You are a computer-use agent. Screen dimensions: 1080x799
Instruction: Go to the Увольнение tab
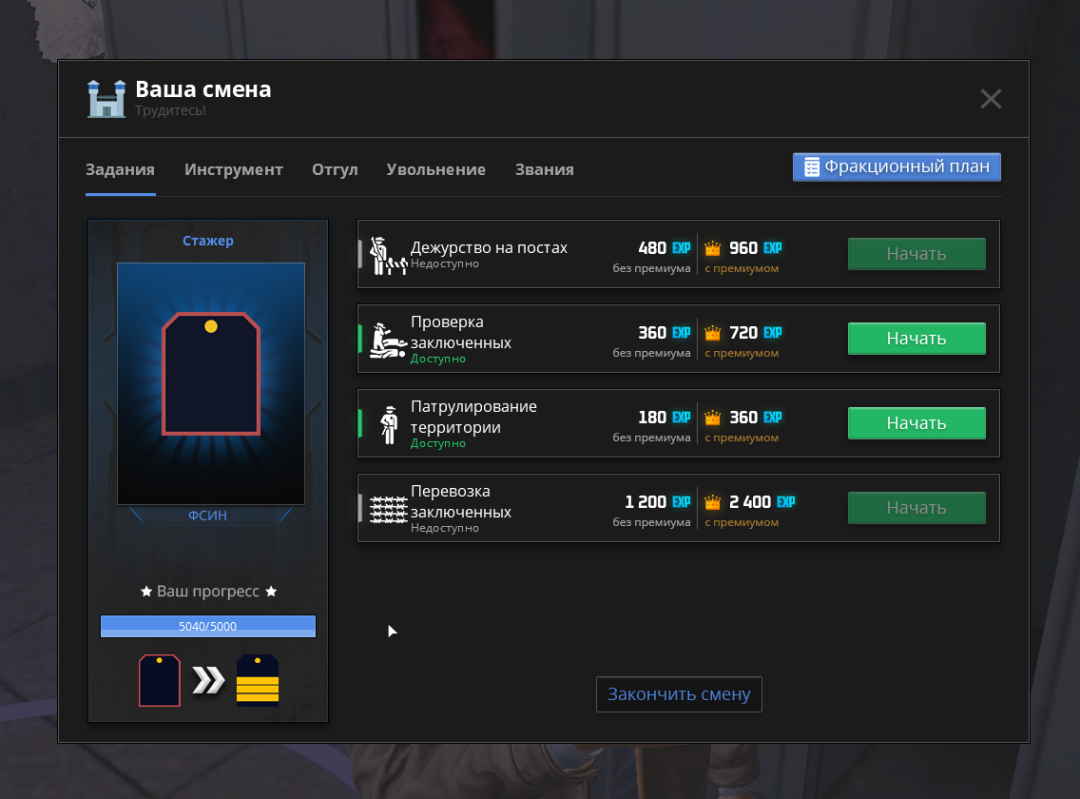click(436, 170)
